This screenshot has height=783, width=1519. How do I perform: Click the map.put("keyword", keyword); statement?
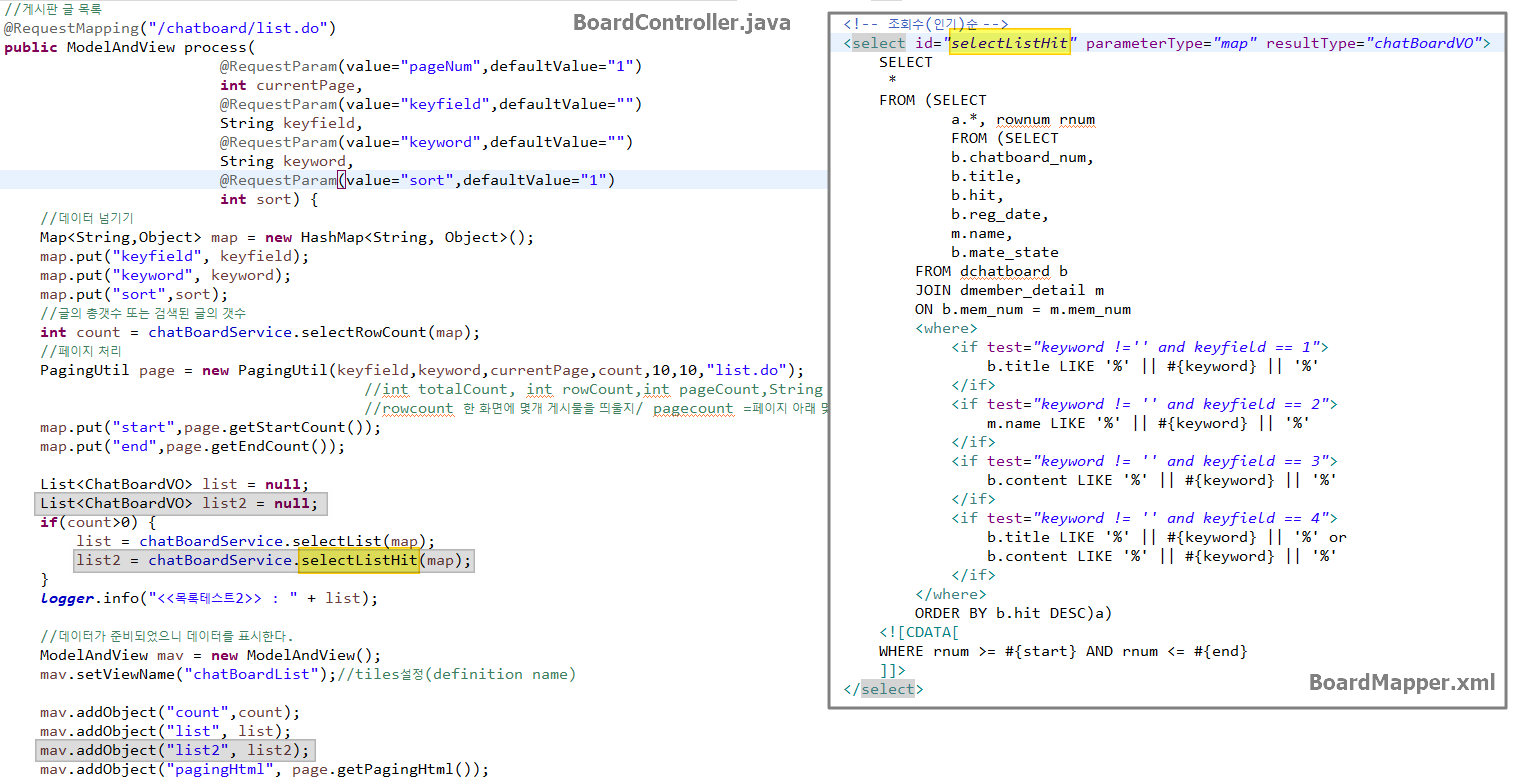tap(166, 275)
